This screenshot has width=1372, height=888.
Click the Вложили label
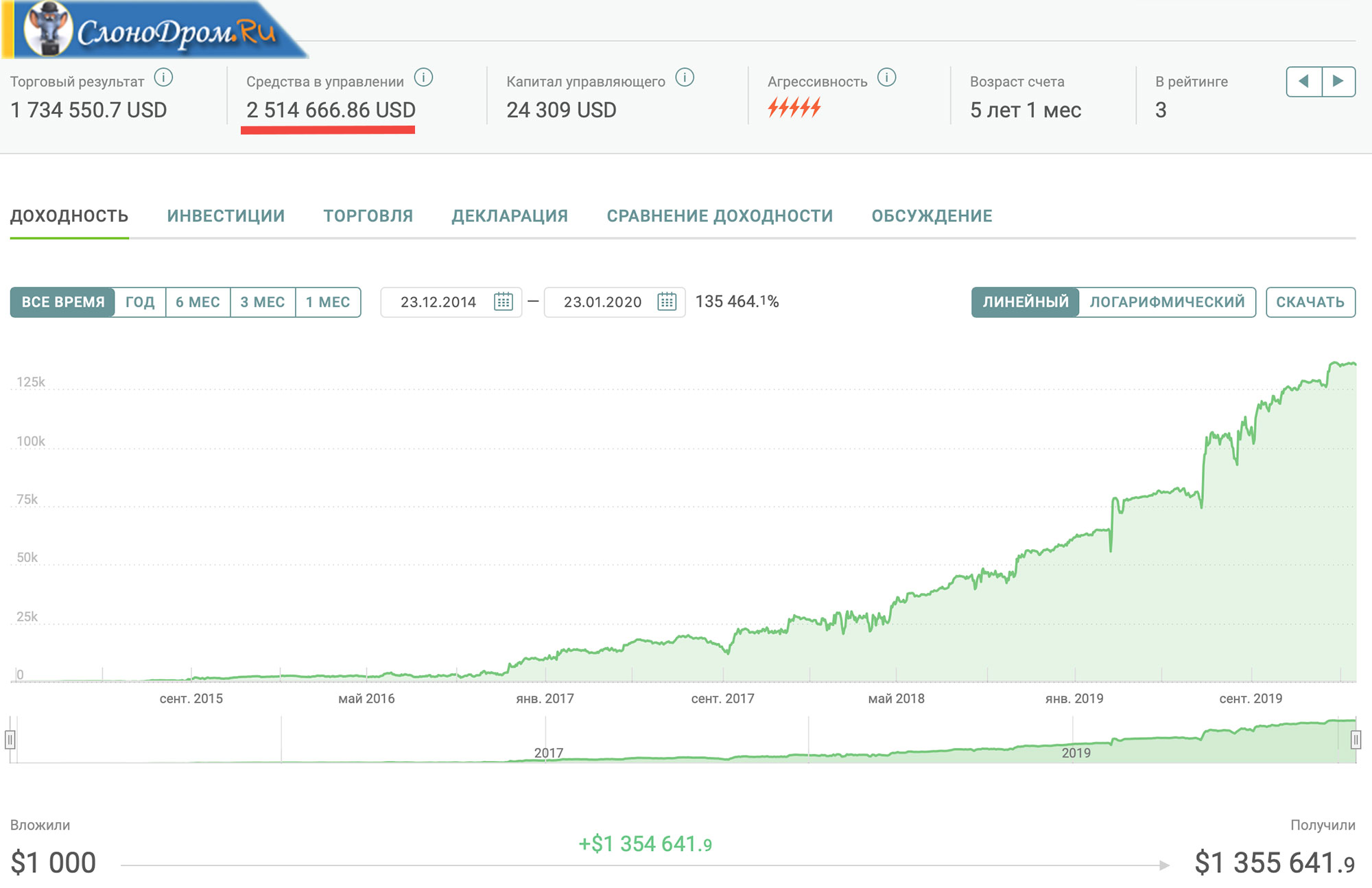(40, 825)
